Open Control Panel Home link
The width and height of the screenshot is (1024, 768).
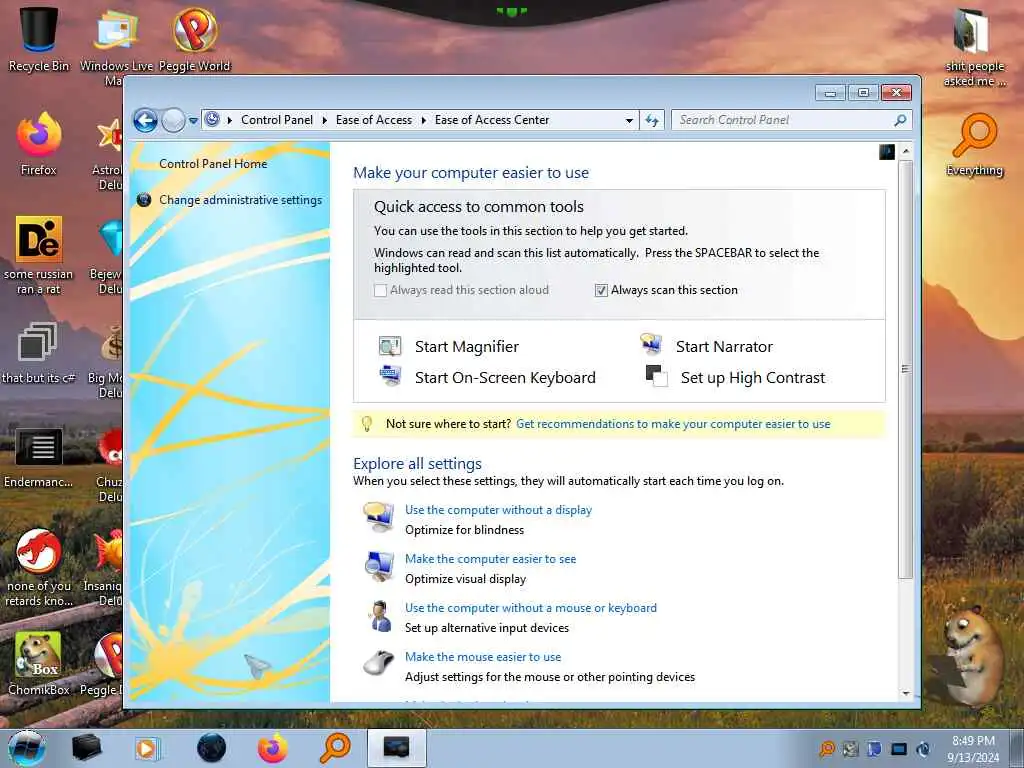click(213, 164)
